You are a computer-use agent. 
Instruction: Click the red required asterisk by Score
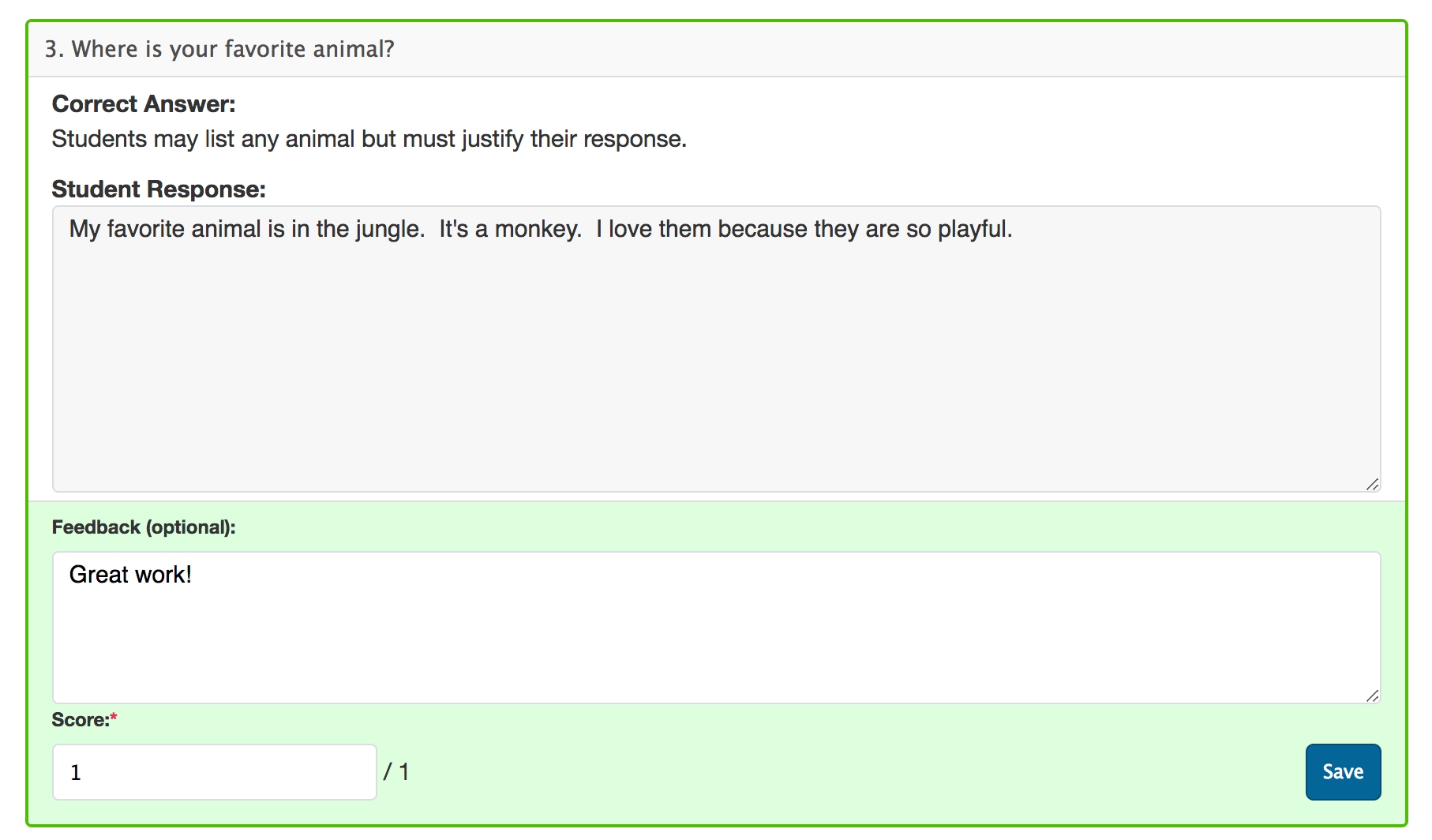tap(114, 718)
